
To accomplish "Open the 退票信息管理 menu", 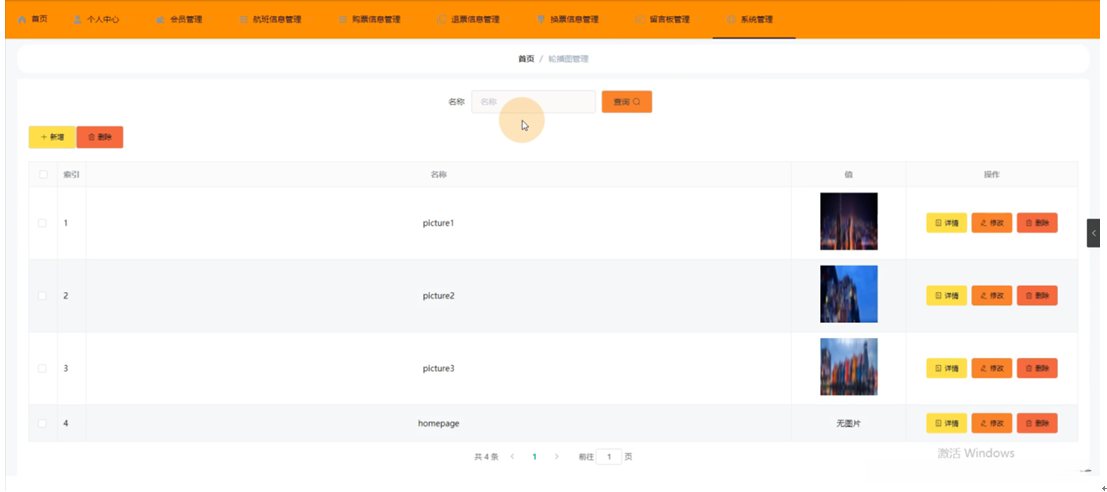I will [468, 19].
